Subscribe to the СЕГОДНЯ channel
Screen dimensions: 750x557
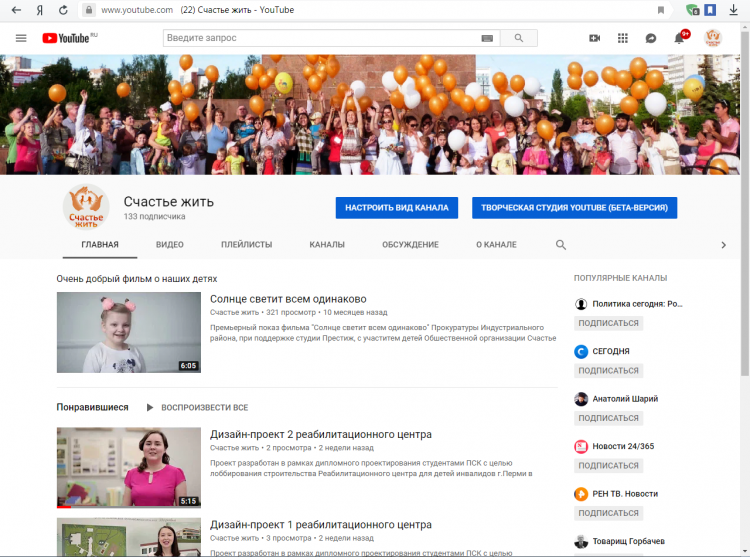pos(608,371)
